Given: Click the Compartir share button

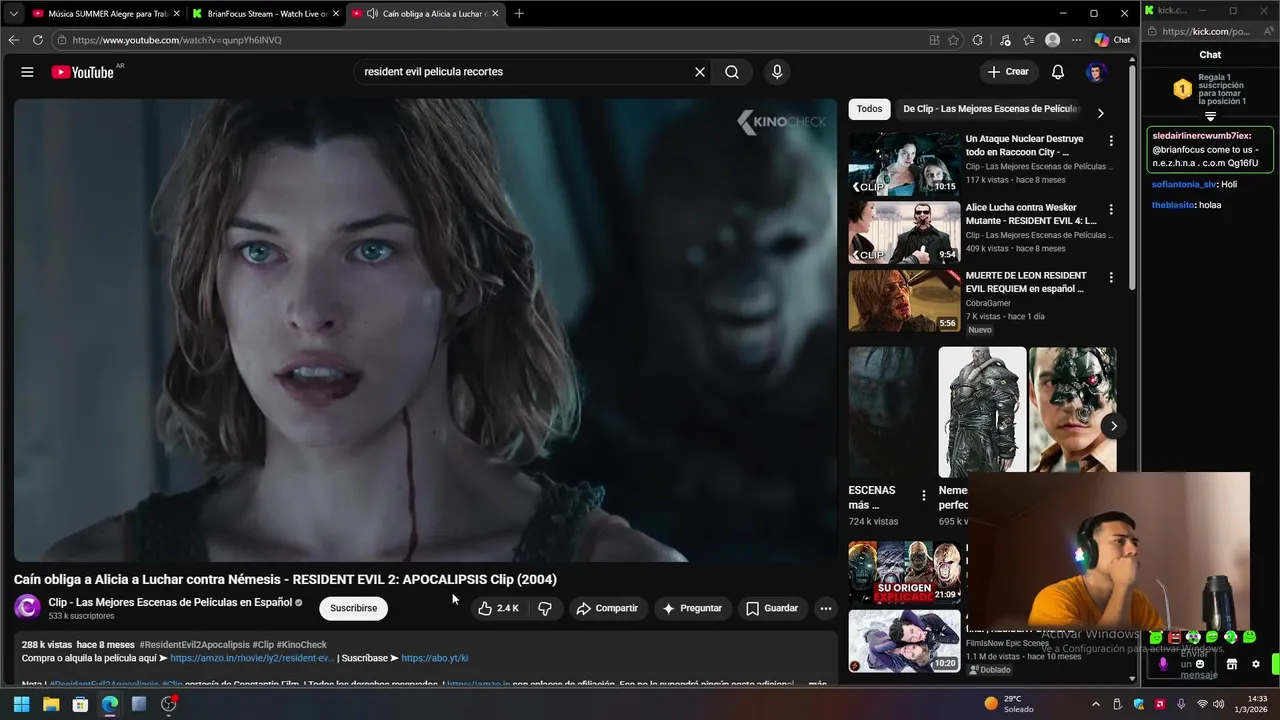Looking at the screenshot, I should (x=607, y=608).
